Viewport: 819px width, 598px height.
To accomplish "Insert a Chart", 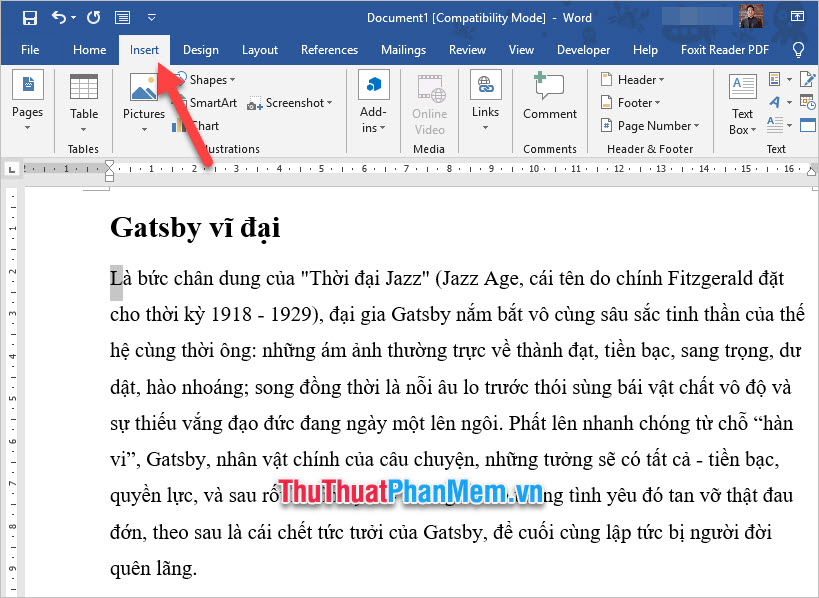I will click(196, 126).
